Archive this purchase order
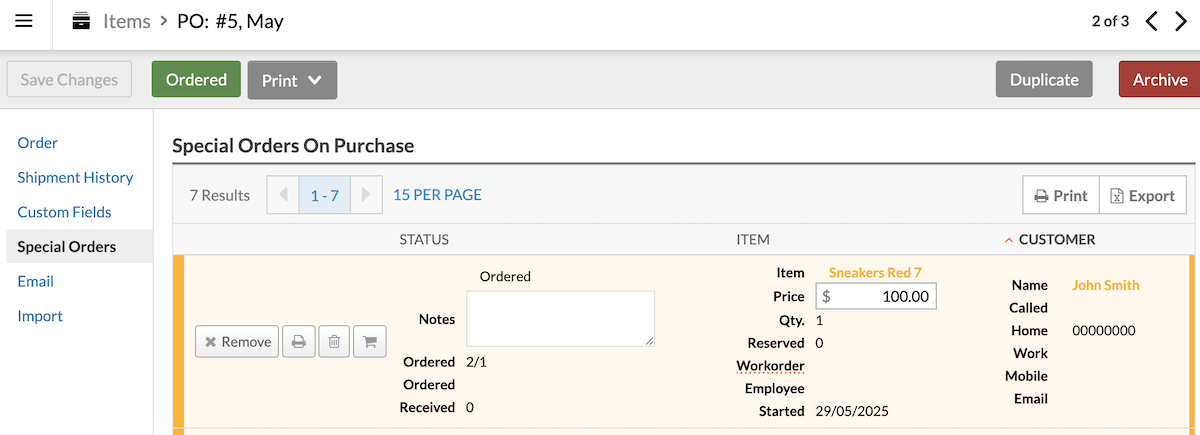This screenshot has width=1200, height=435. pos(1160,80)
